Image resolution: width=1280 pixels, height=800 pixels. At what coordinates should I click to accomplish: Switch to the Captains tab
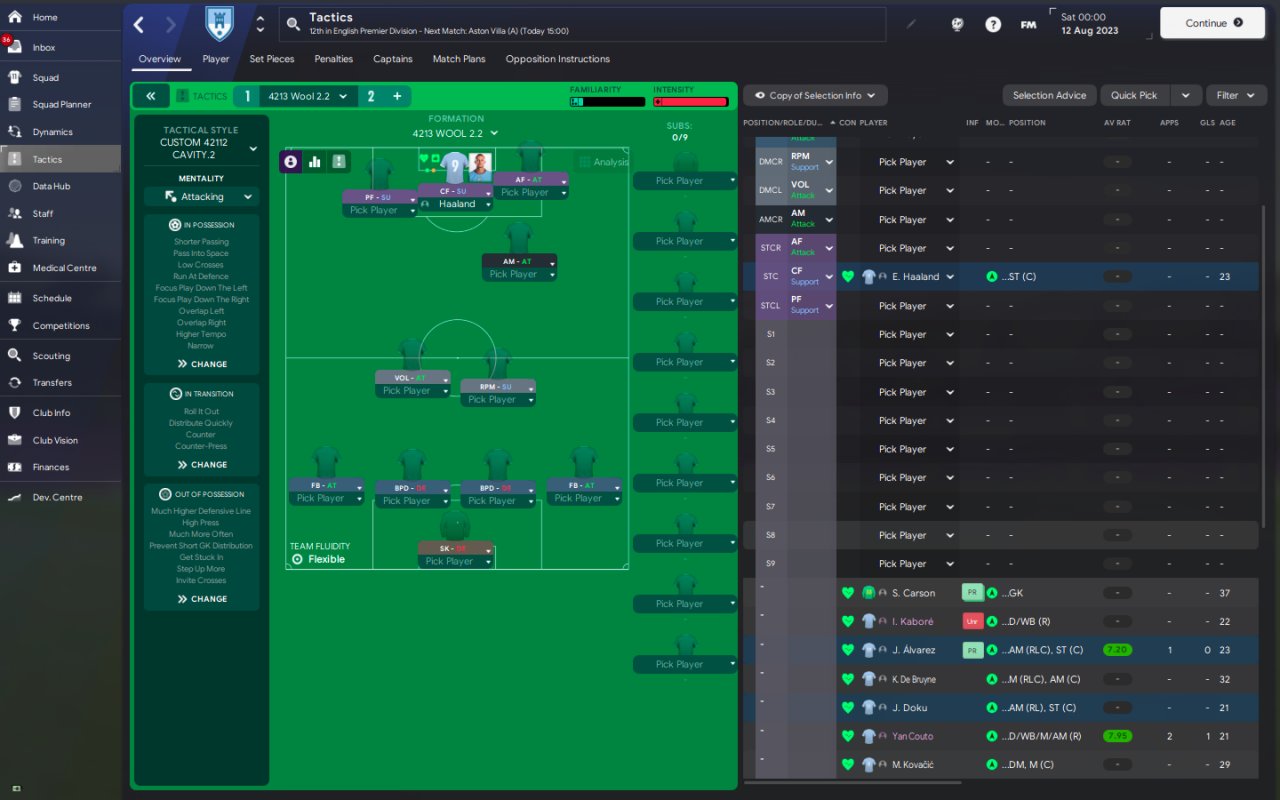393,59
